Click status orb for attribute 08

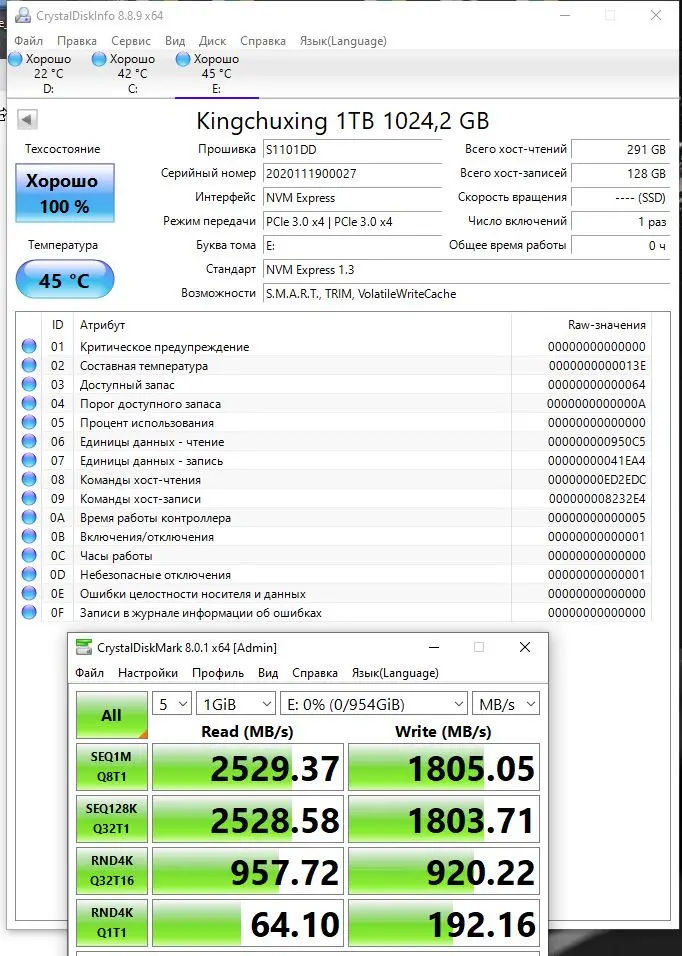(x=29, y=479)
